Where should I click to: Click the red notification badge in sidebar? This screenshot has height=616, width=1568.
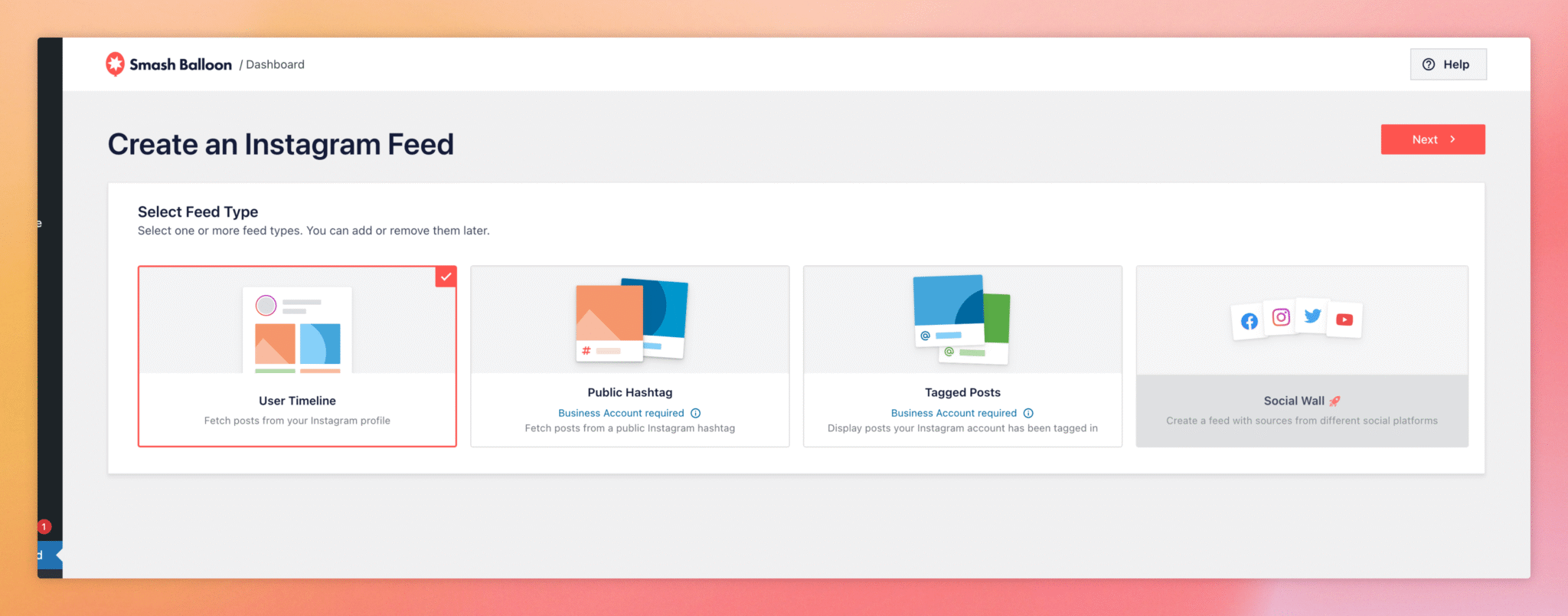44,526
